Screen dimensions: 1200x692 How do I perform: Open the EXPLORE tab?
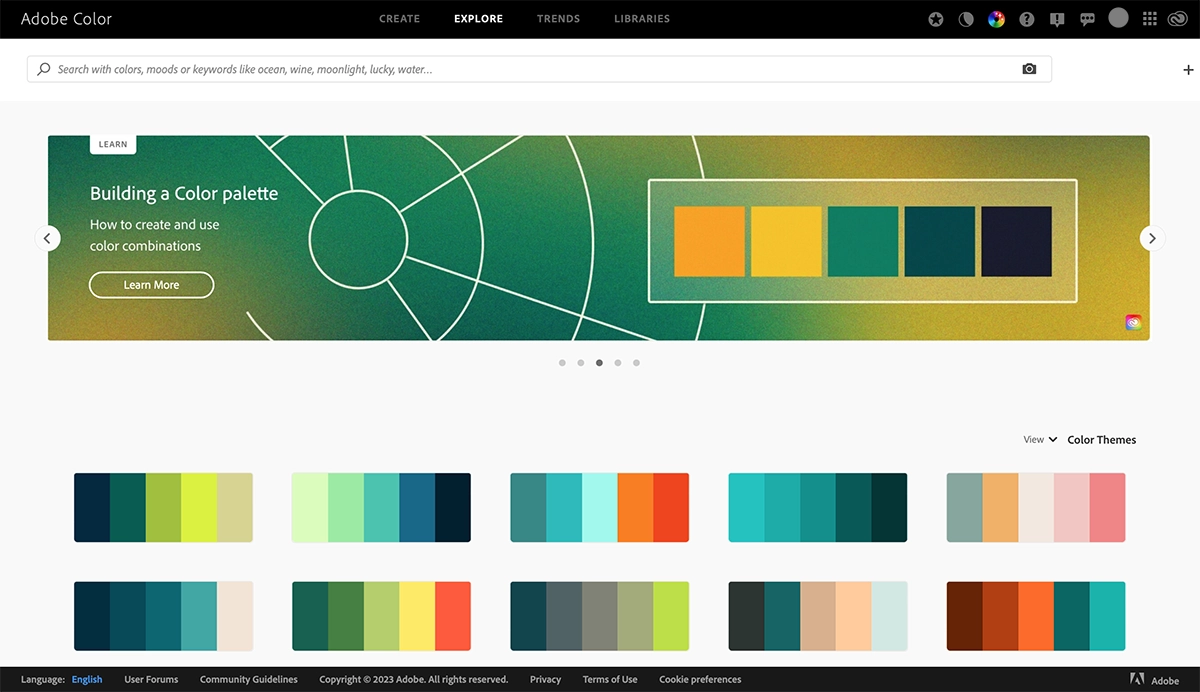pos(478,19)
